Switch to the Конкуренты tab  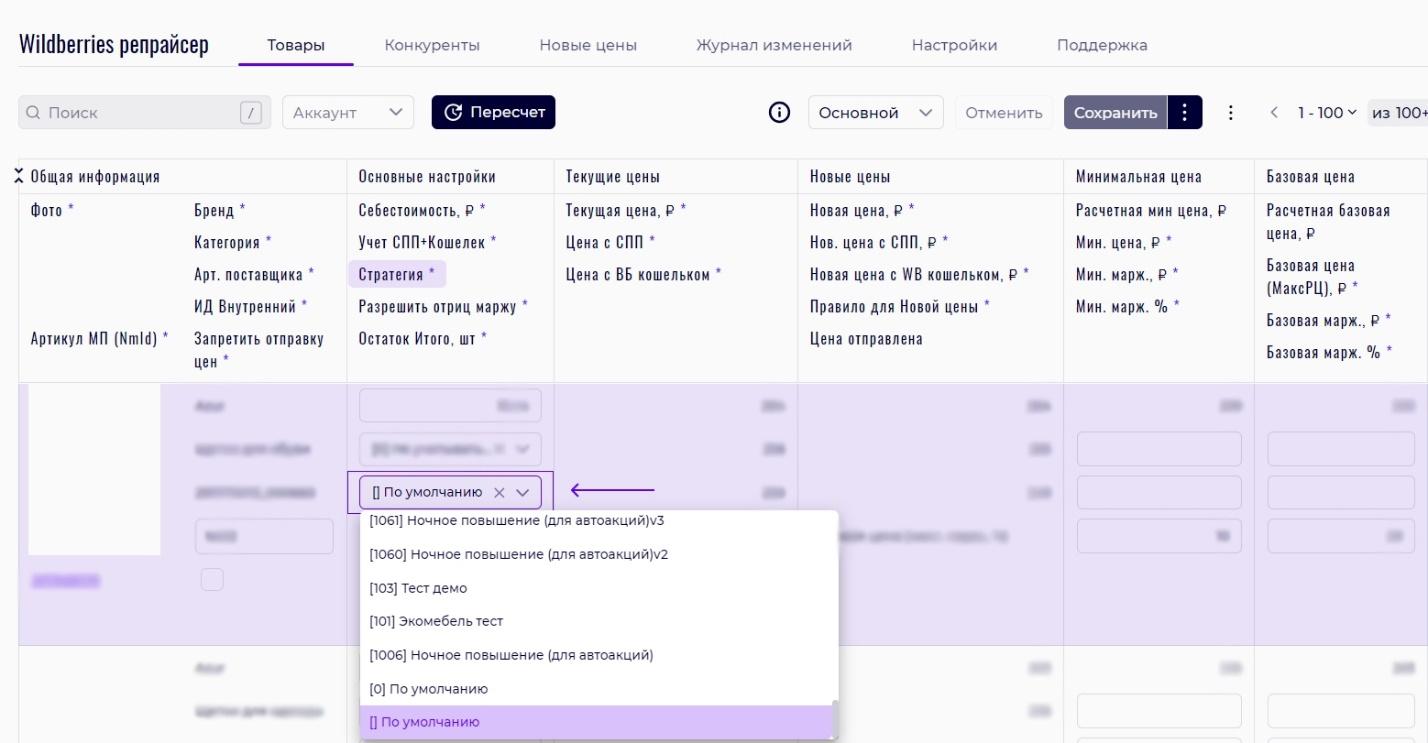pyautogui.click(x=432, y=45)
